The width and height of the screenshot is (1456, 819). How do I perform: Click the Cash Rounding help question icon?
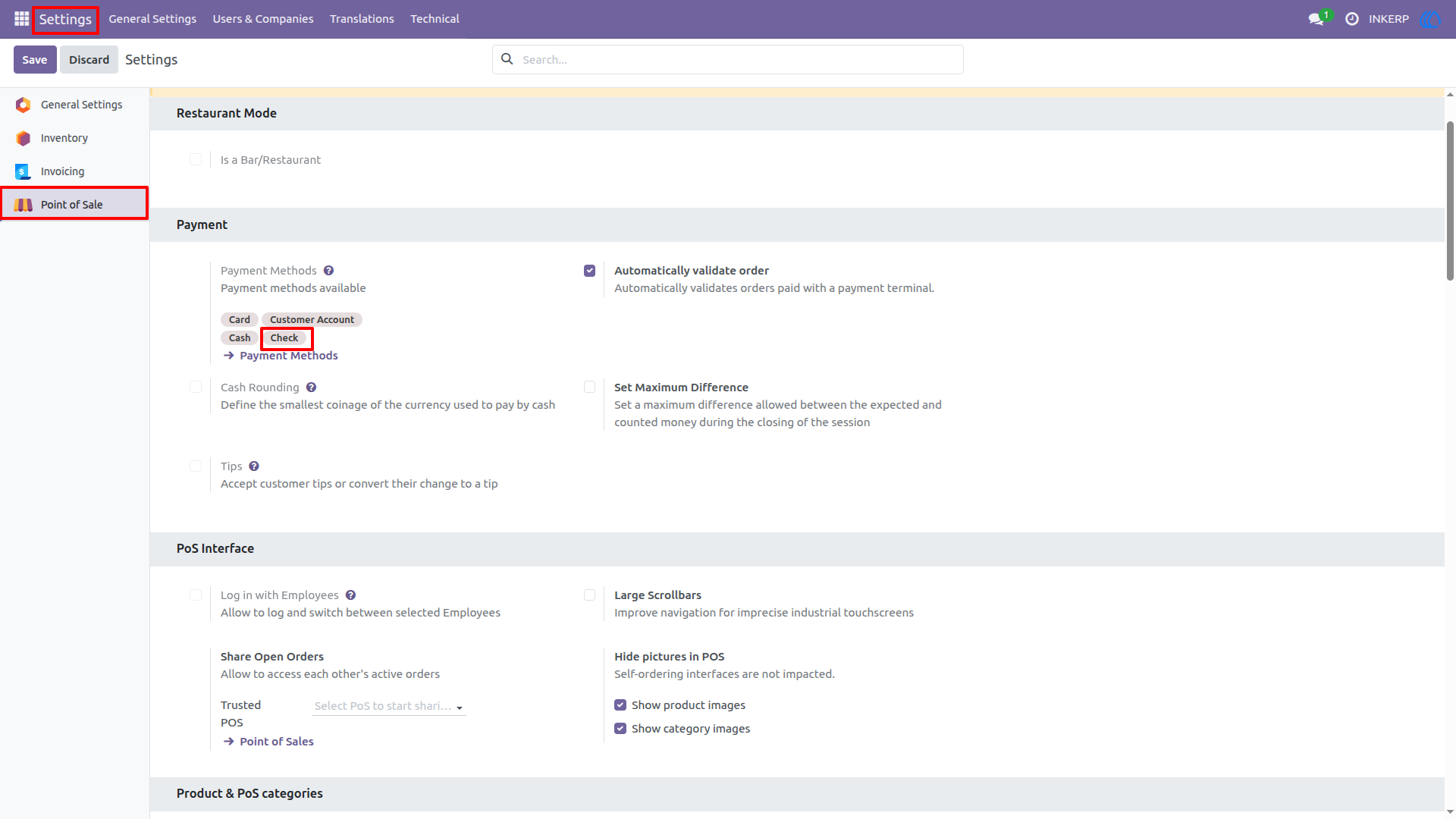point(311,388)
